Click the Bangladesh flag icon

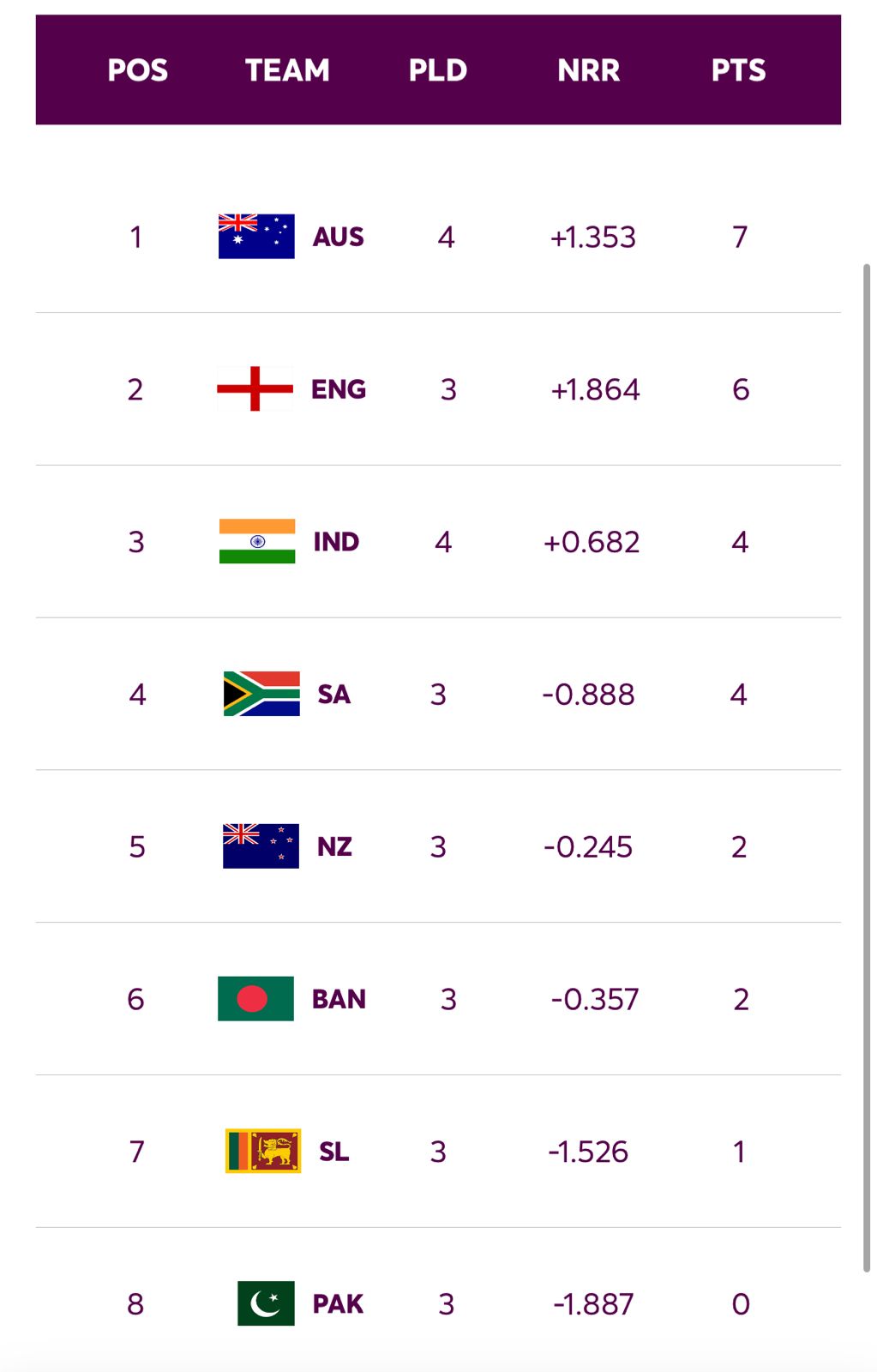[x=255, y=999]
